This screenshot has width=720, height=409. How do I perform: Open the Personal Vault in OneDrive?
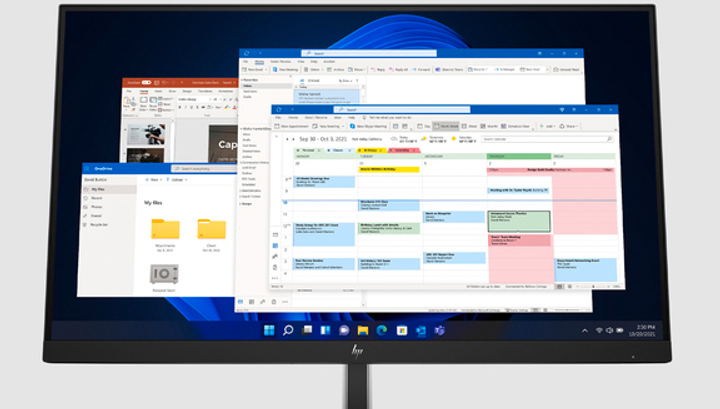(x=164, y=277)
